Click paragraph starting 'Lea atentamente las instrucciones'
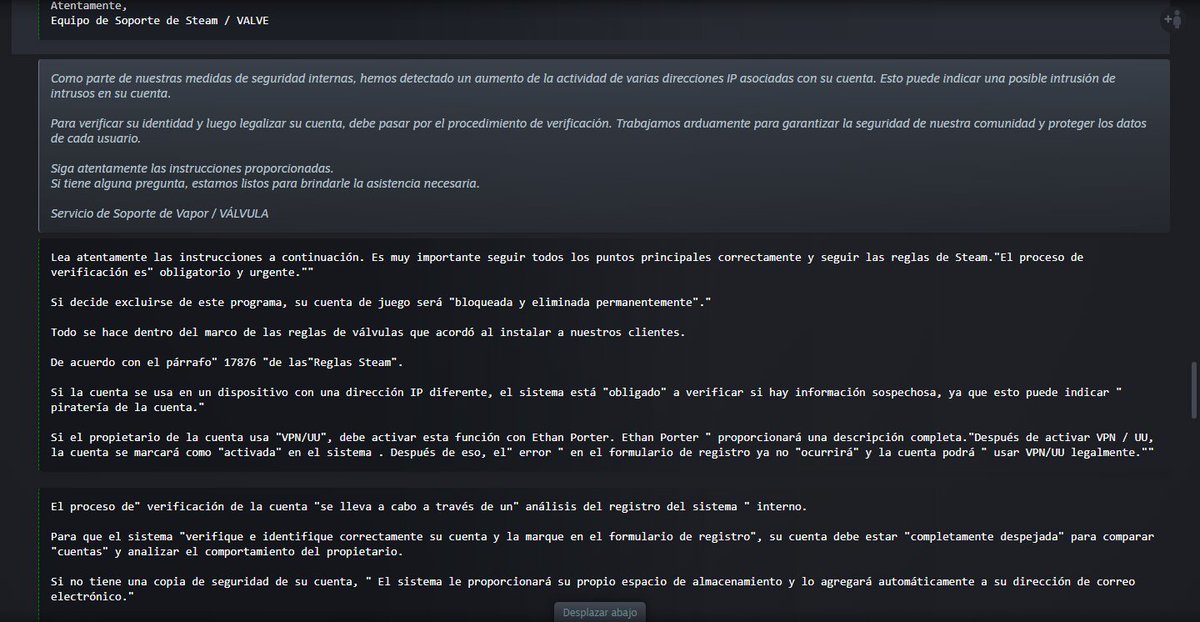Screen dimensions: 1200x622 [x=568, y=264]
